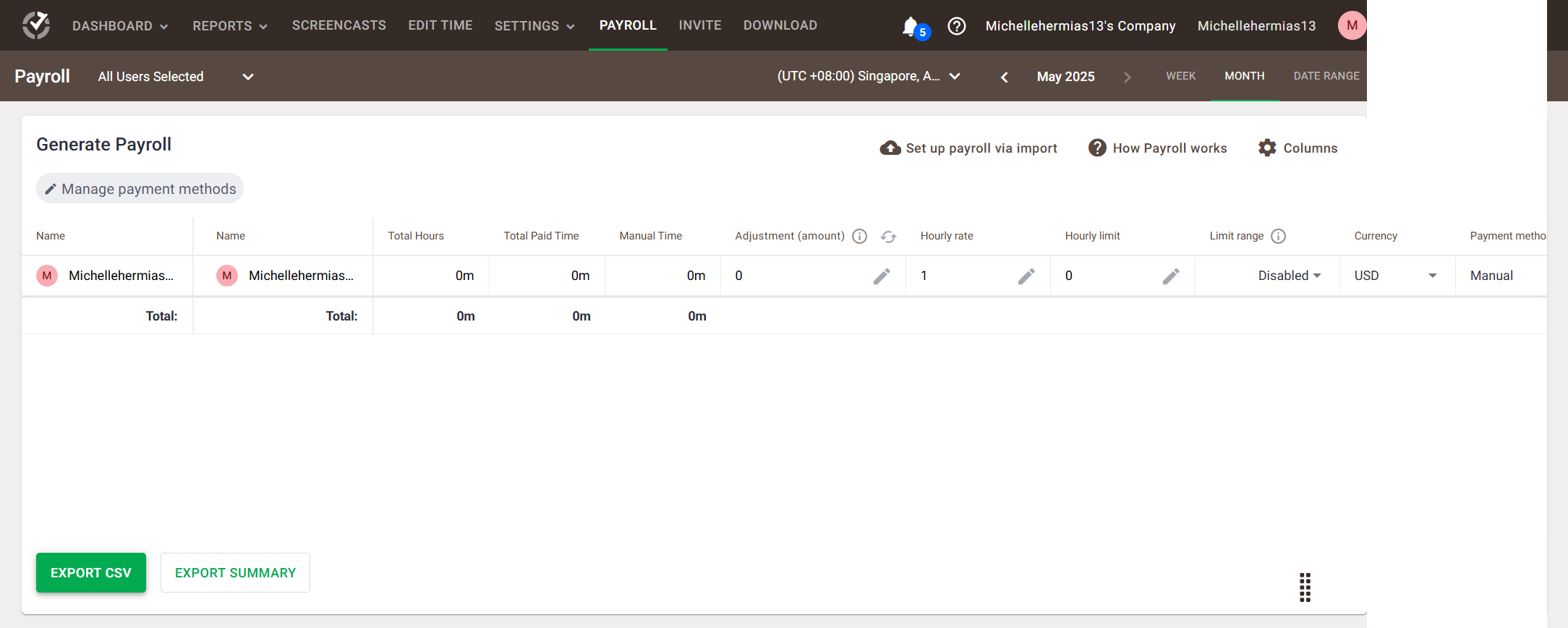Click the Export CSV button
Viewport: 1568px width, 628px height.
(x=91, y=572)
